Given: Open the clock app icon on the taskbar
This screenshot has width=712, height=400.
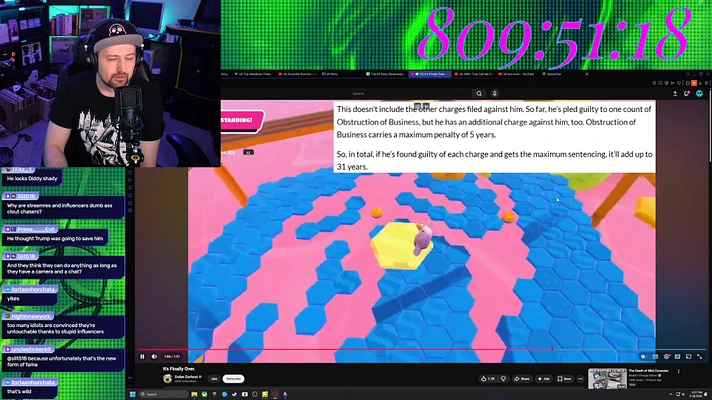Looking at the screenshot, I should tap(255, 394).
